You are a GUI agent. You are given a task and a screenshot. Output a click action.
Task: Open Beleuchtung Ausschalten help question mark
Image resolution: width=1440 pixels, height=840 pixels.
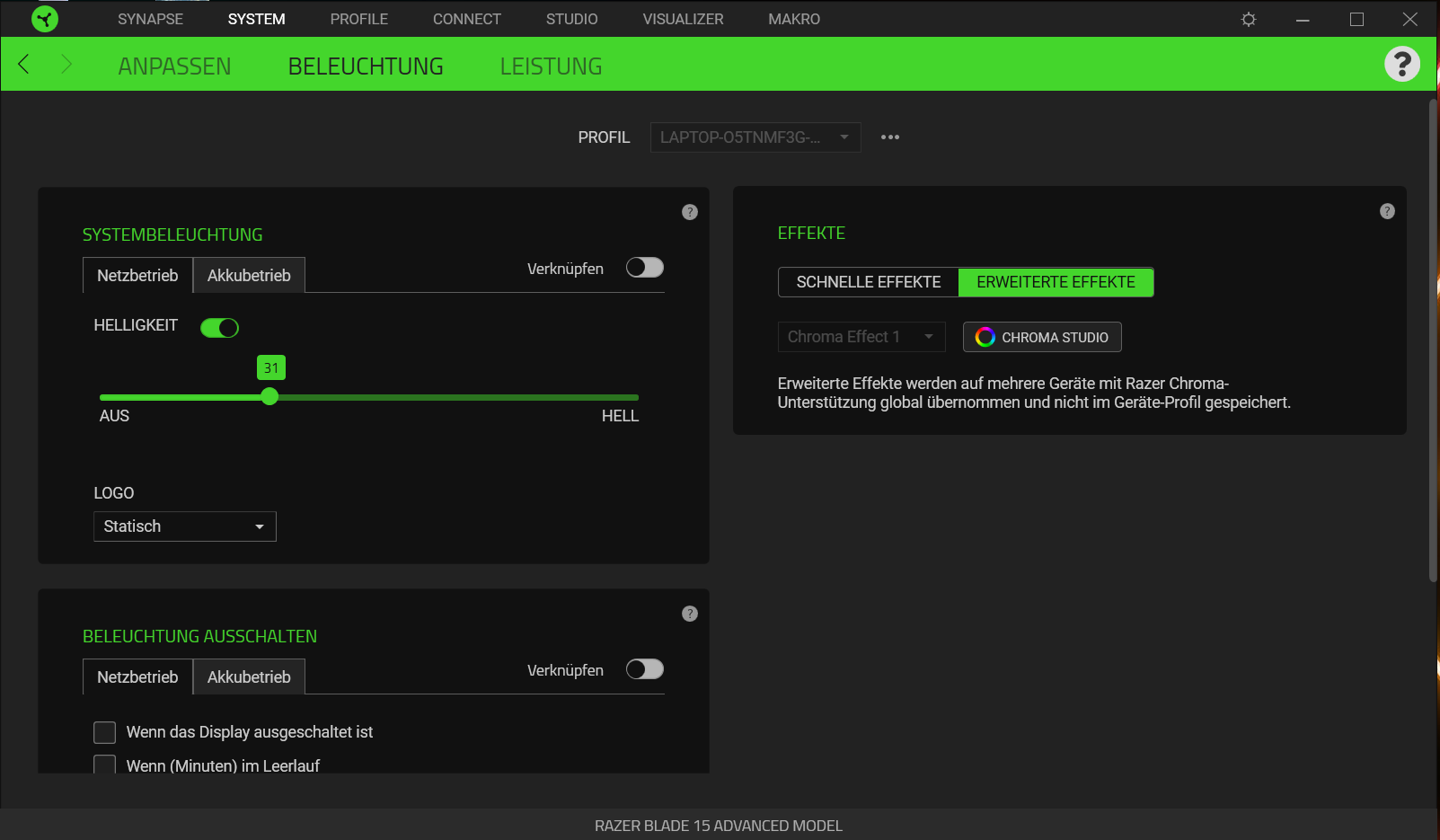pyautogui.click(x=690, y=614)
